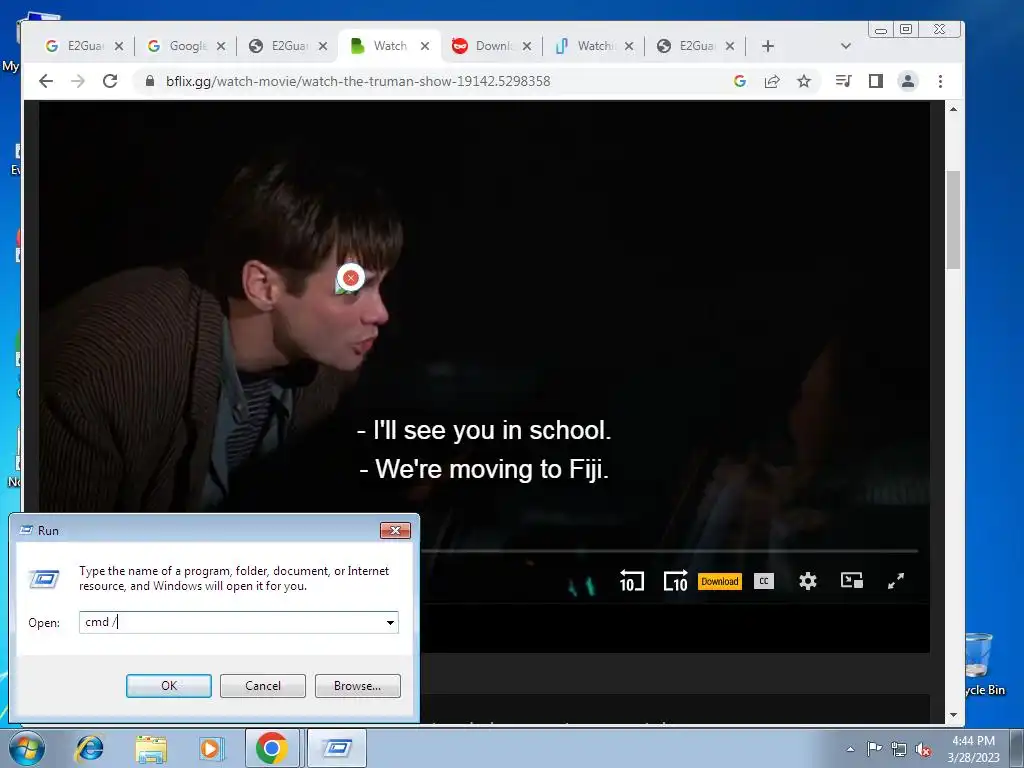Image resolution: width=1024 pixels, height=768 pixels.
Task: Click the page scrollbar thumb
Action: click(953, 219)
